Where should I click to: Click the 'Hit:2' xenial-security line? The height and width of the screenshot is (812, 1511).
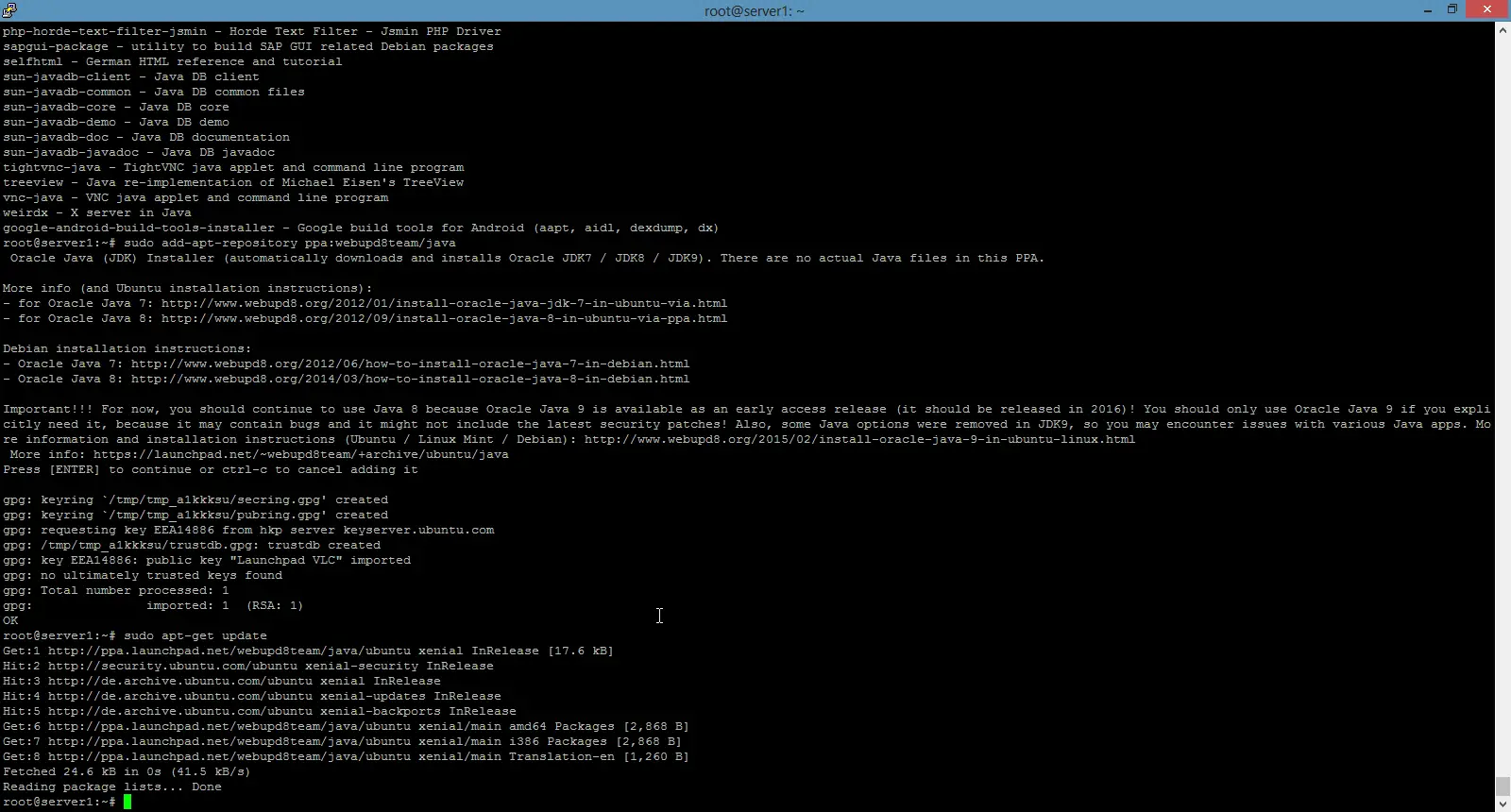point(248,666)
